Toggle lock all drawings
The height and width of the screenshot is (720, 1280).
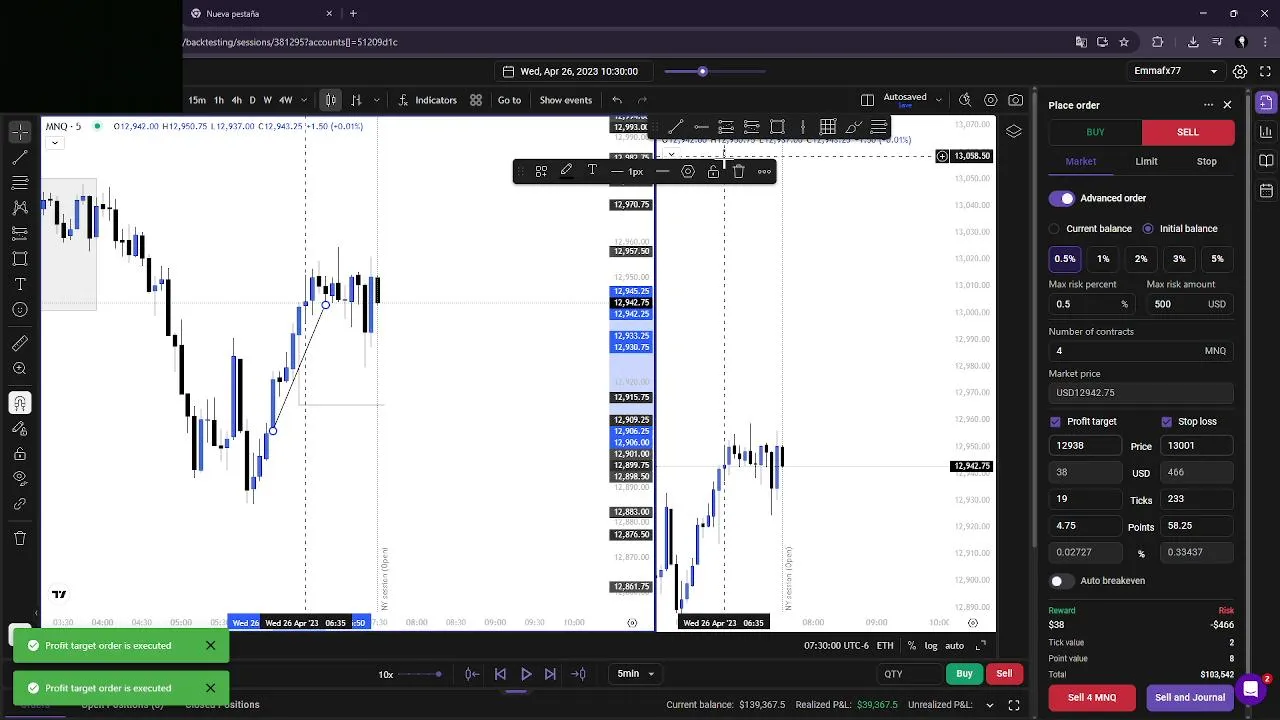point(20,454)
